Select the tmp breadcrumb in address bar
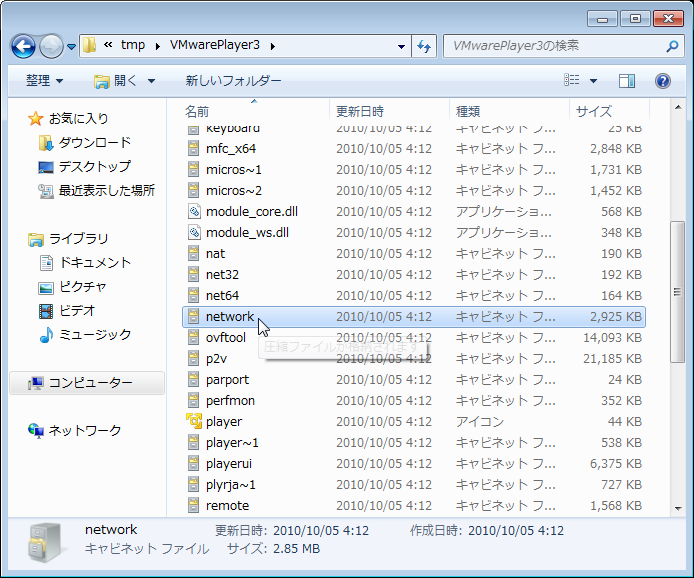Image resolution: width=694 pixels, height=578 pixels. pos(133,45)
